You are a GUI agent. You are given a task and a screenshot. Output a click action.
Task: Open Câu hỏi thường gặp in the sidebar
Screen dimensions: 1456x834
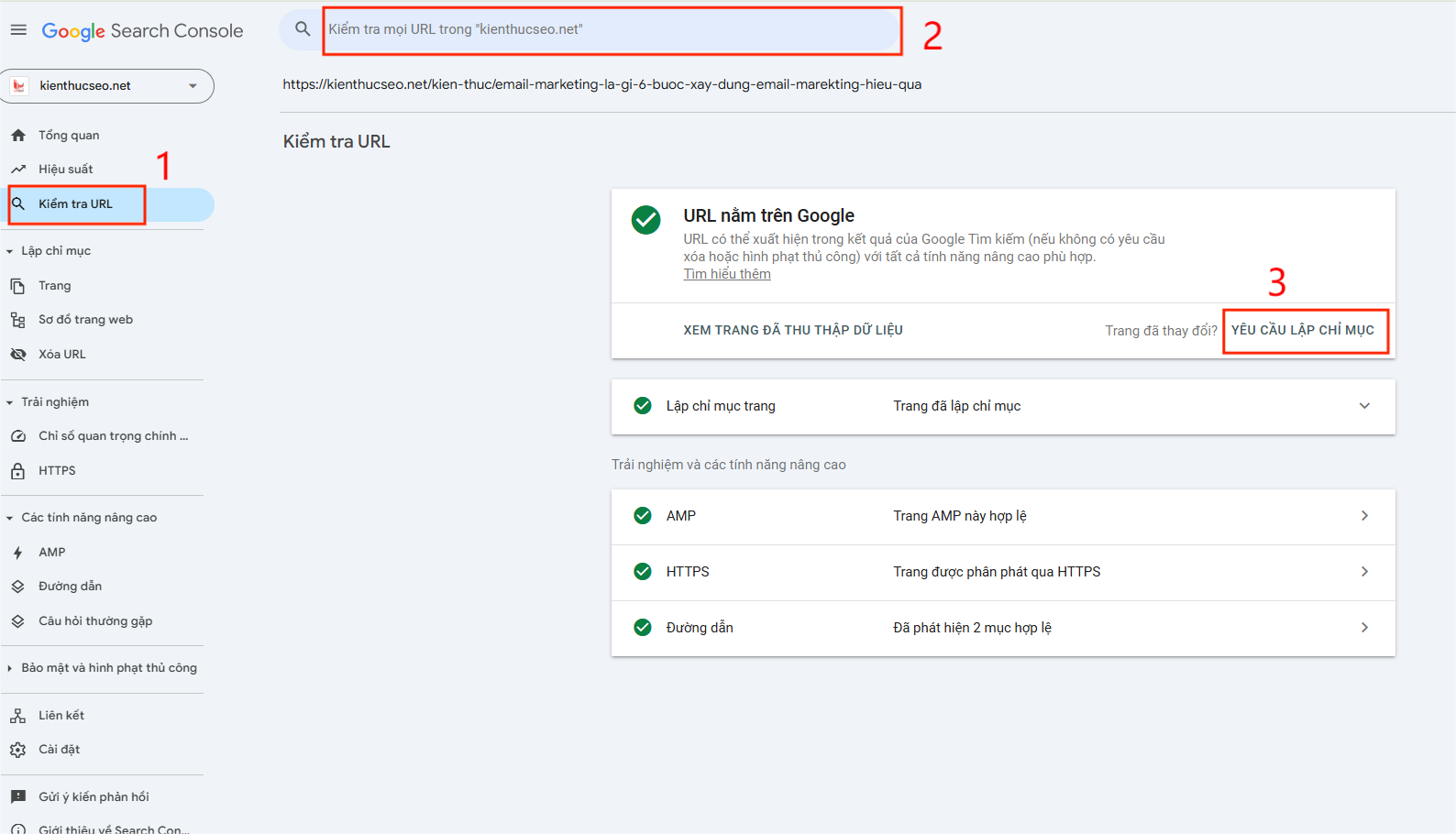pos(95,621)
